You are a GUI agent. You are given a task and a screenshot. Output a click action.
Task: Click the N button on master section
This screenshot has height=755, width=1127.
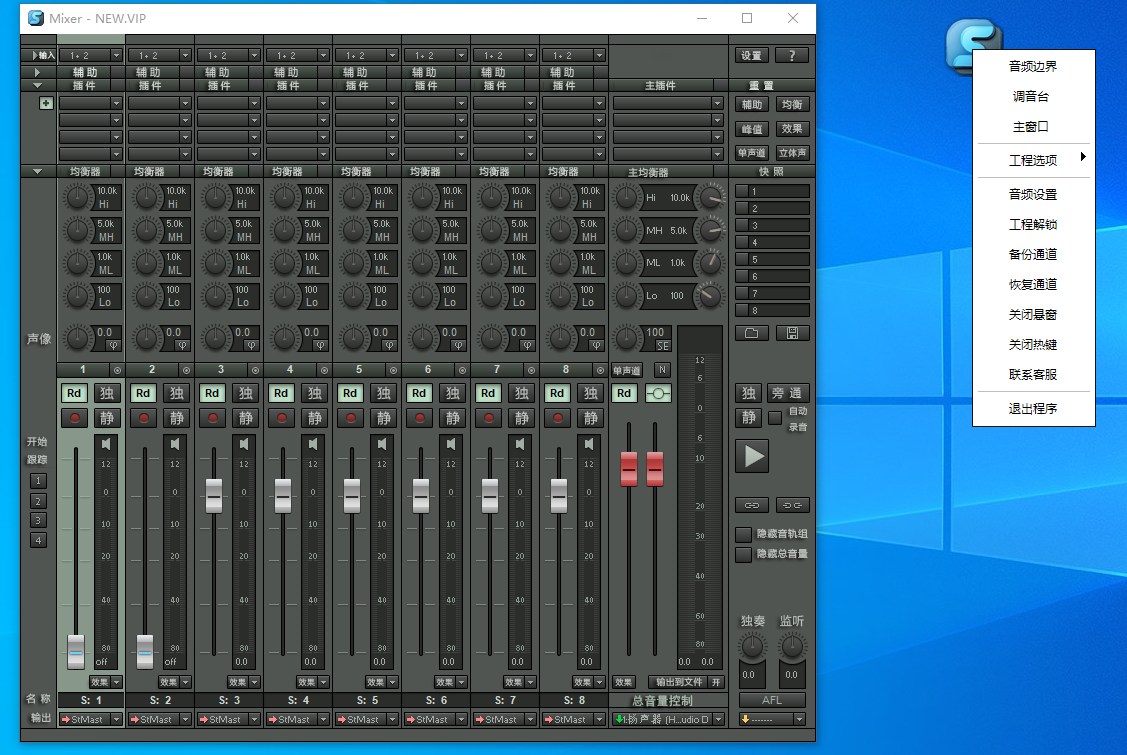coord(662,370)
